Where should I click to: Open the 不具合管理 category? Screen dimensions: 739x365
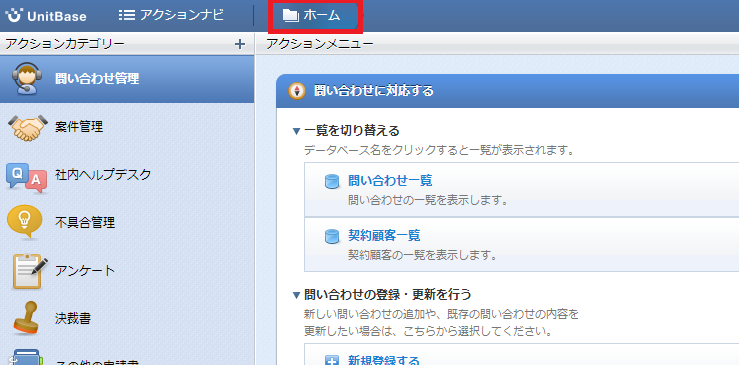pos(85,223)
